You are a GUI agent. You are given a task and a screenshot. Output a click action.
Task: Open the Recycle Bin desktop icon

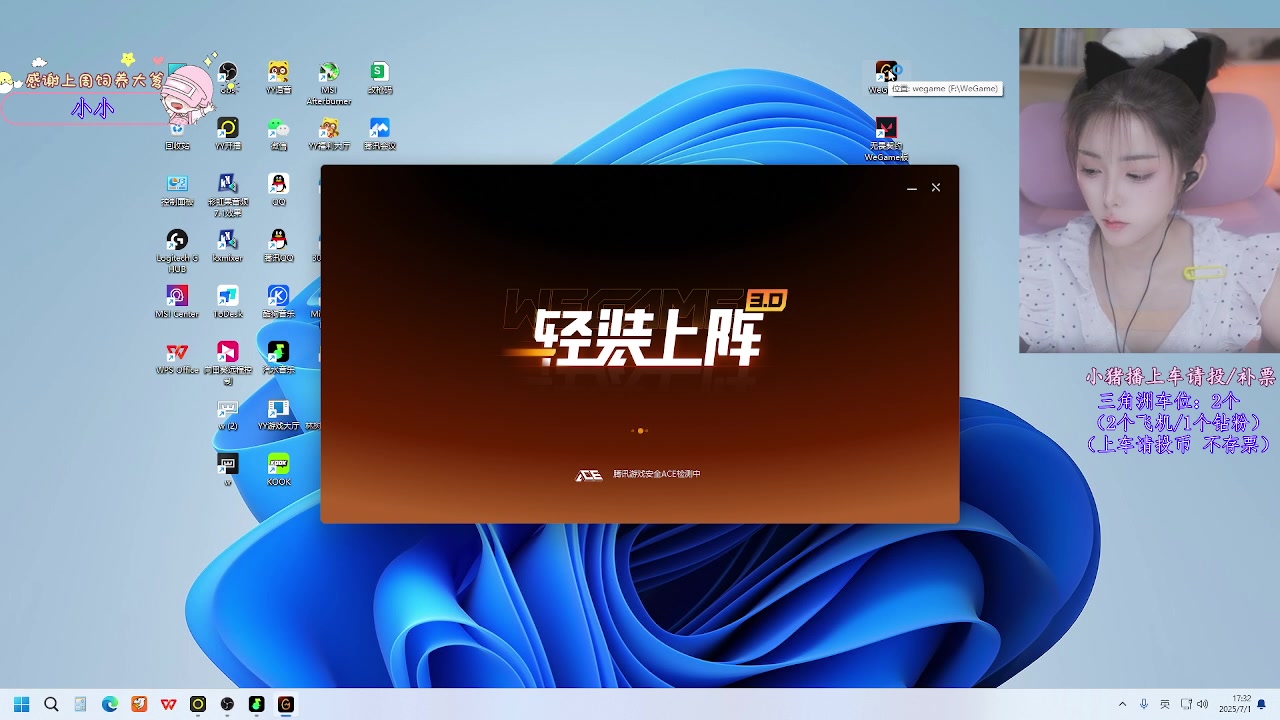click(177, 133)
